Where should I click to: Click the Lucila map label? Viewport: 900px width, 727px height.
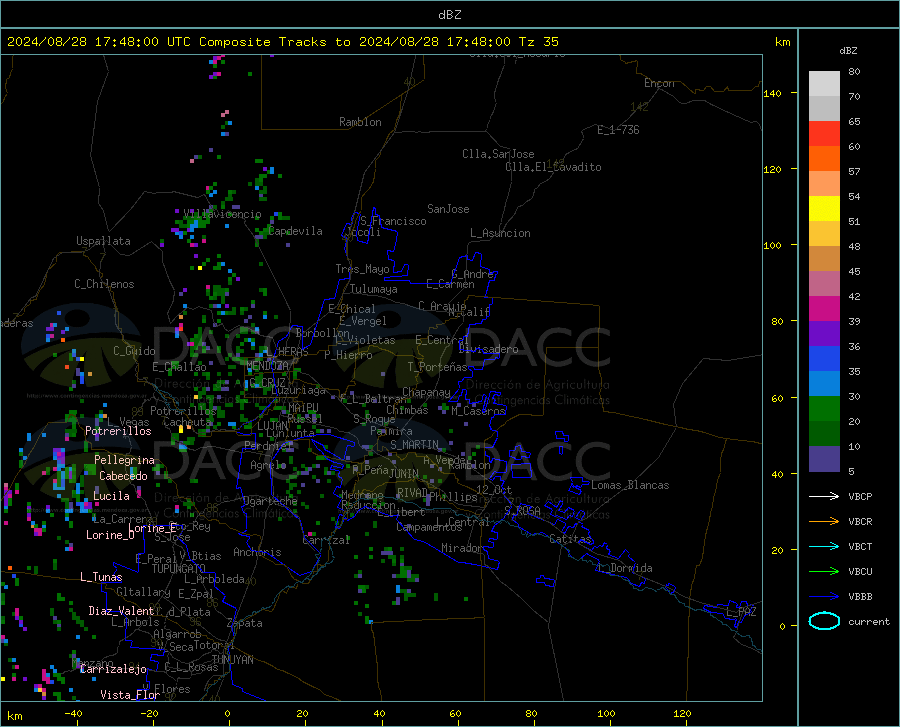point(111,496)
